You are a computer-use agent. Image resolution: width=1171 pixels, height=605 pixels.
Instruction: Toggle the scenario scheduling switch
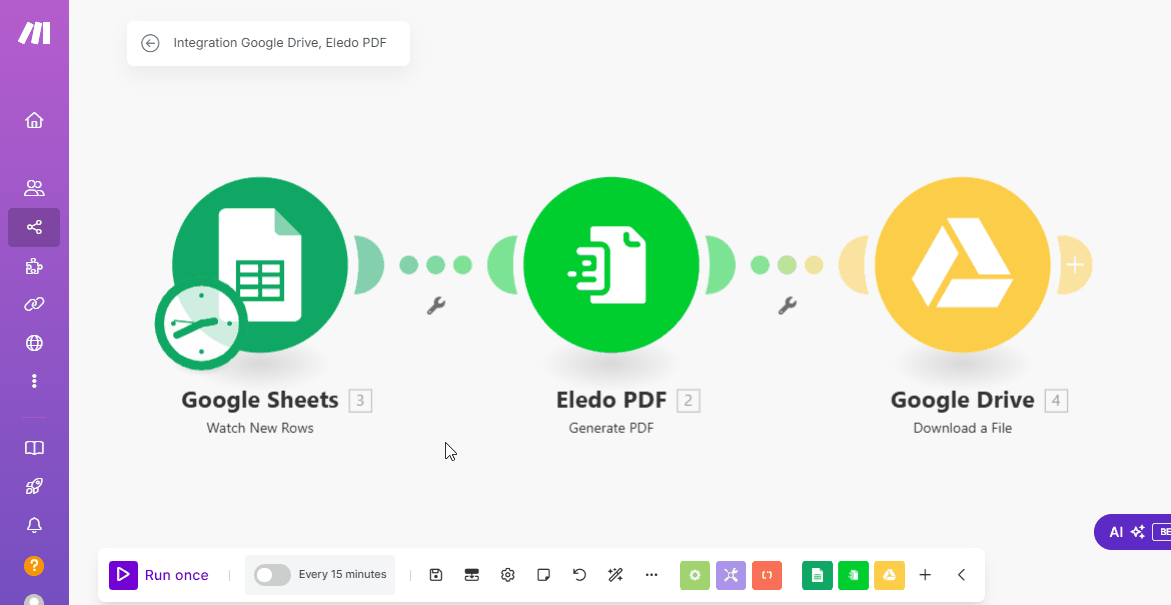(x=272, y=575)
